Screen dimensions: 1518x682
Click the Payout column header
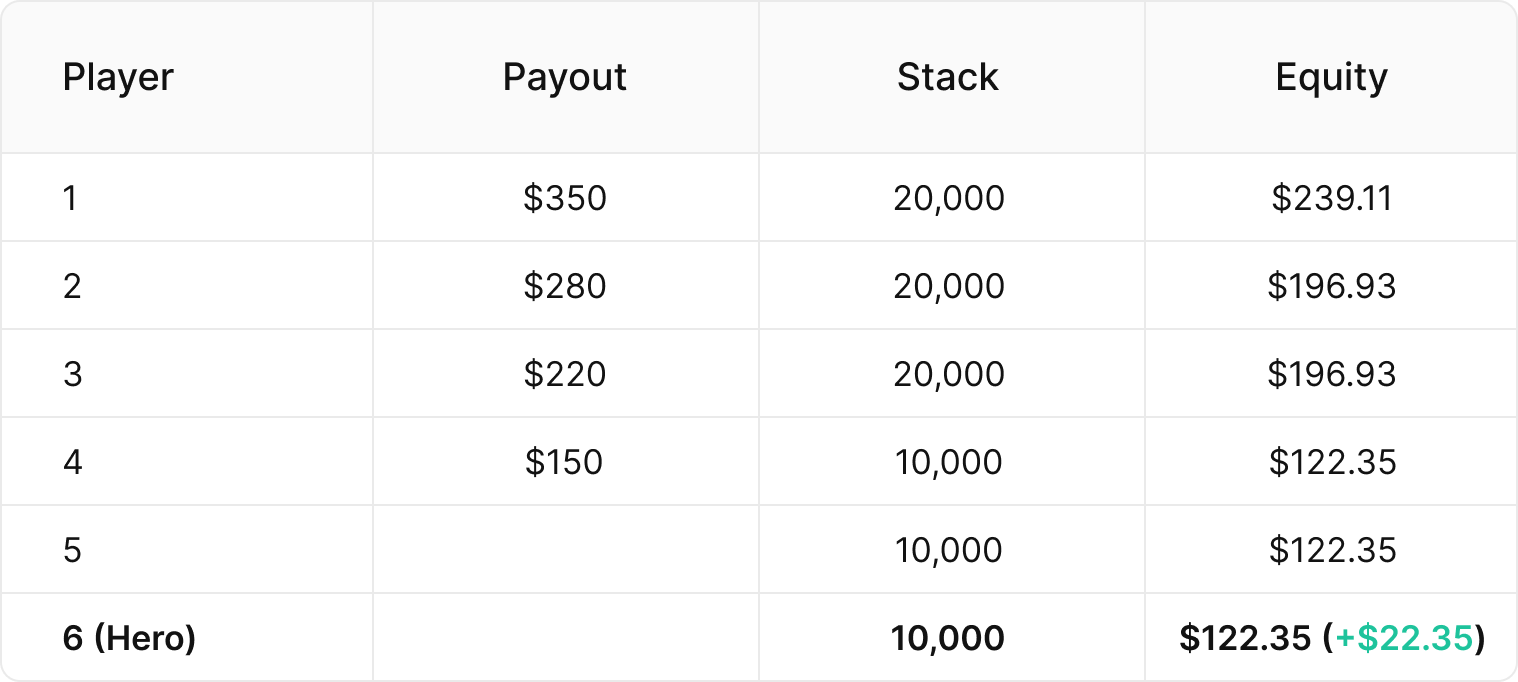[565, 77]
